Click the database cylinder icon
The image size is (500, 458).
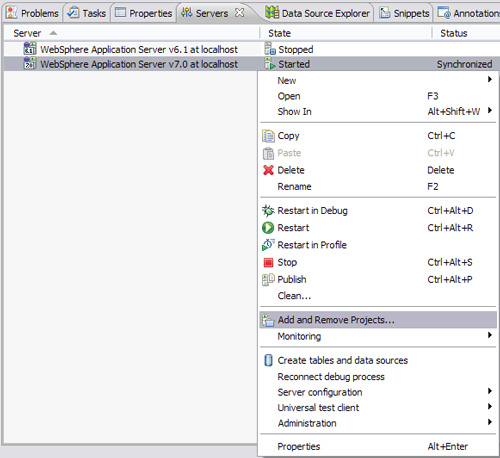click(x=268, y=360)
